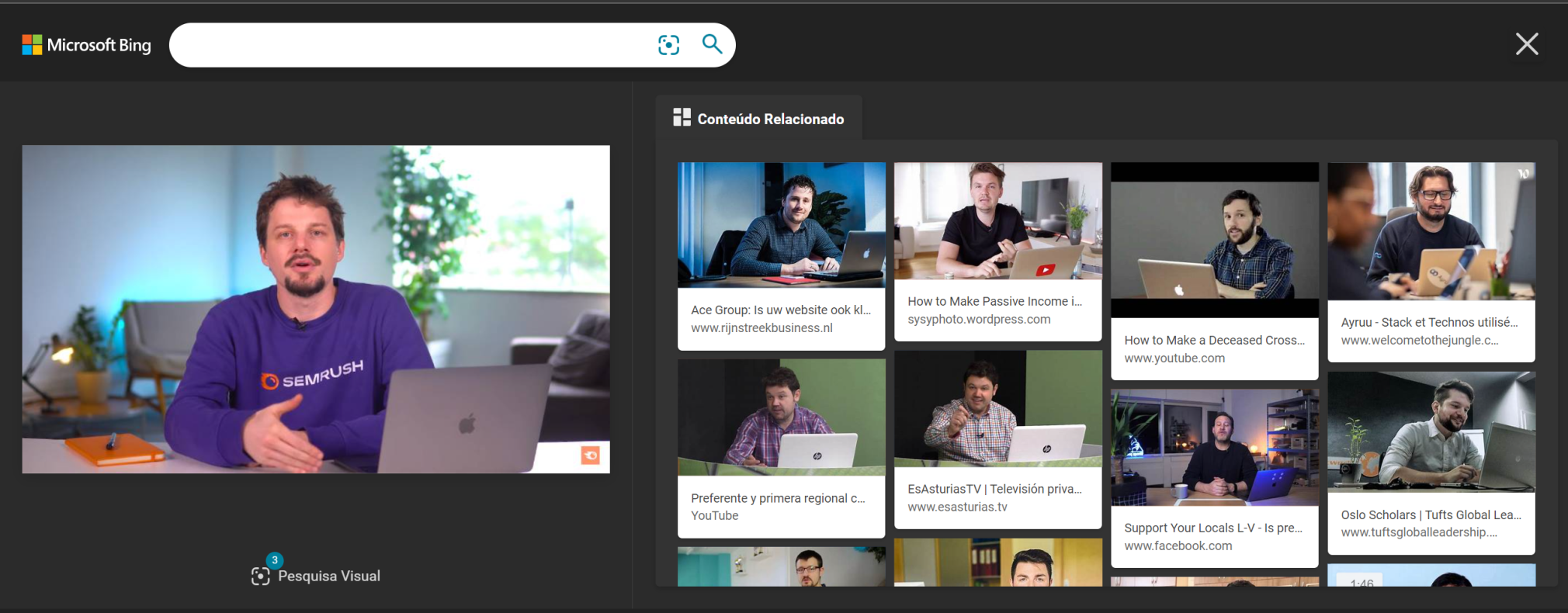Click the 'How to Make Passive Income i...' title

point(994,301)
